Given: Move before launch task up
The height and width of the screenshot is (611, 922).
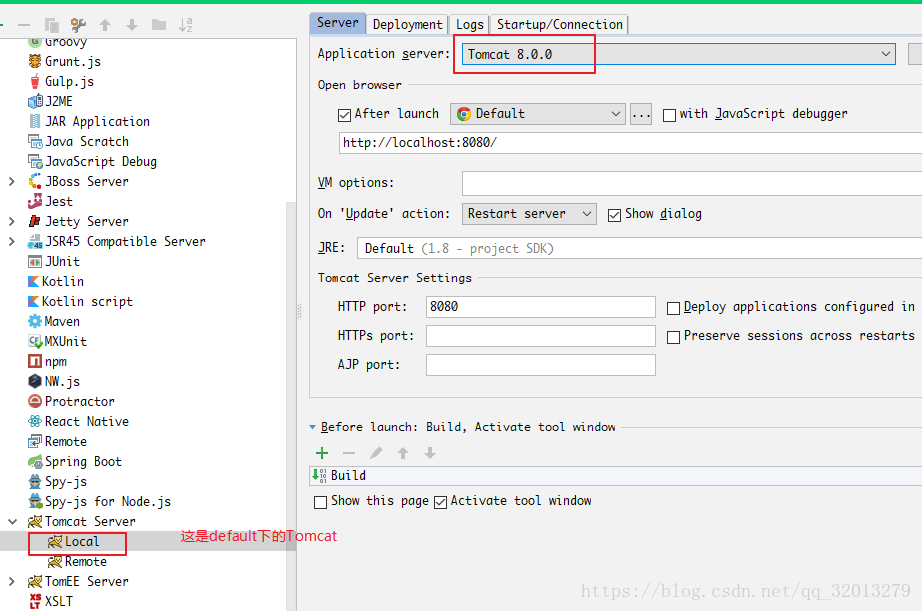Looking at the screenshot, I should click(403, 453).
